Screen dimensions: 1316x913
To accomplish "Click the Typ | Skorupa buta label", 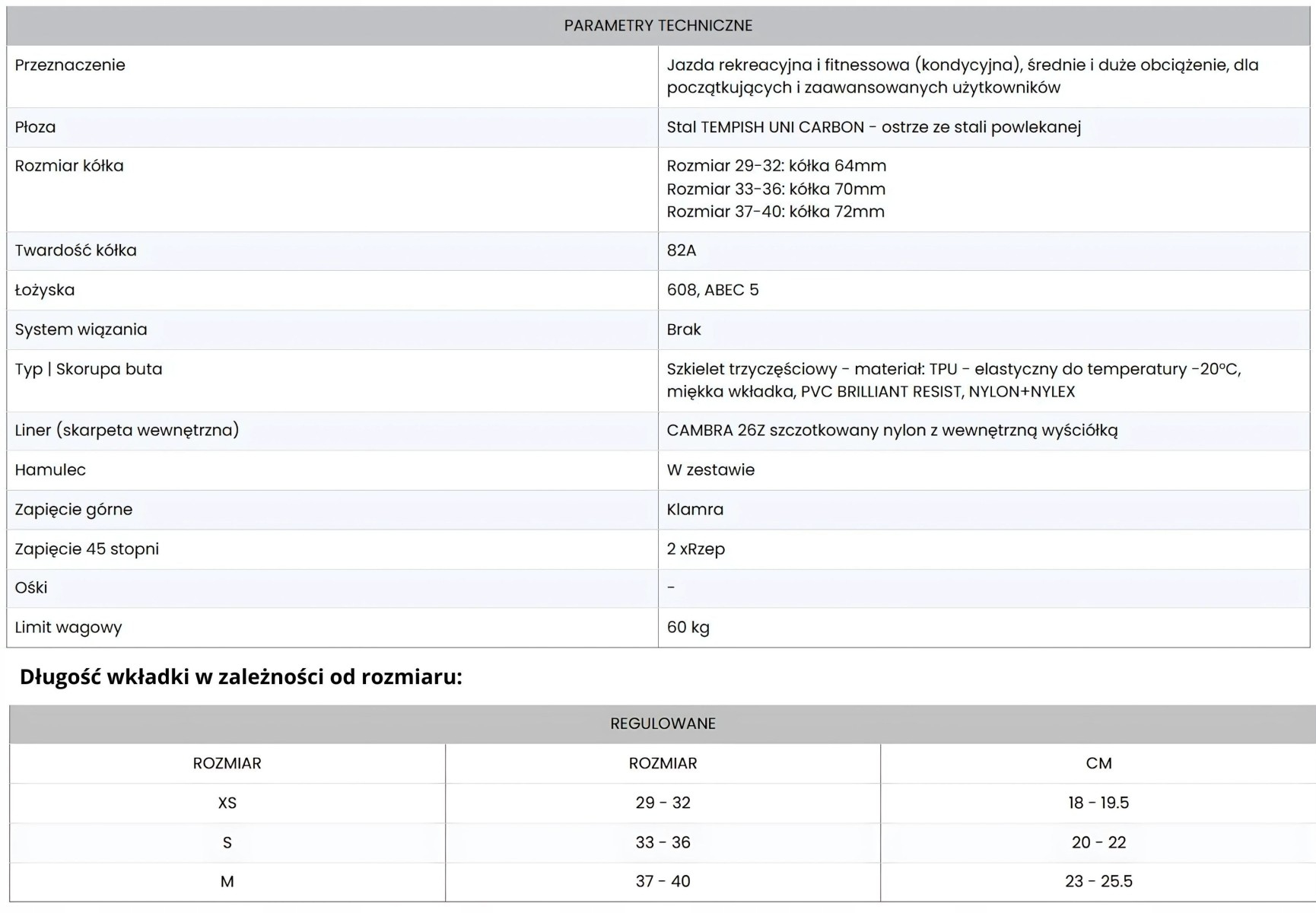I will pyautogui.click(x=89, y=369).
